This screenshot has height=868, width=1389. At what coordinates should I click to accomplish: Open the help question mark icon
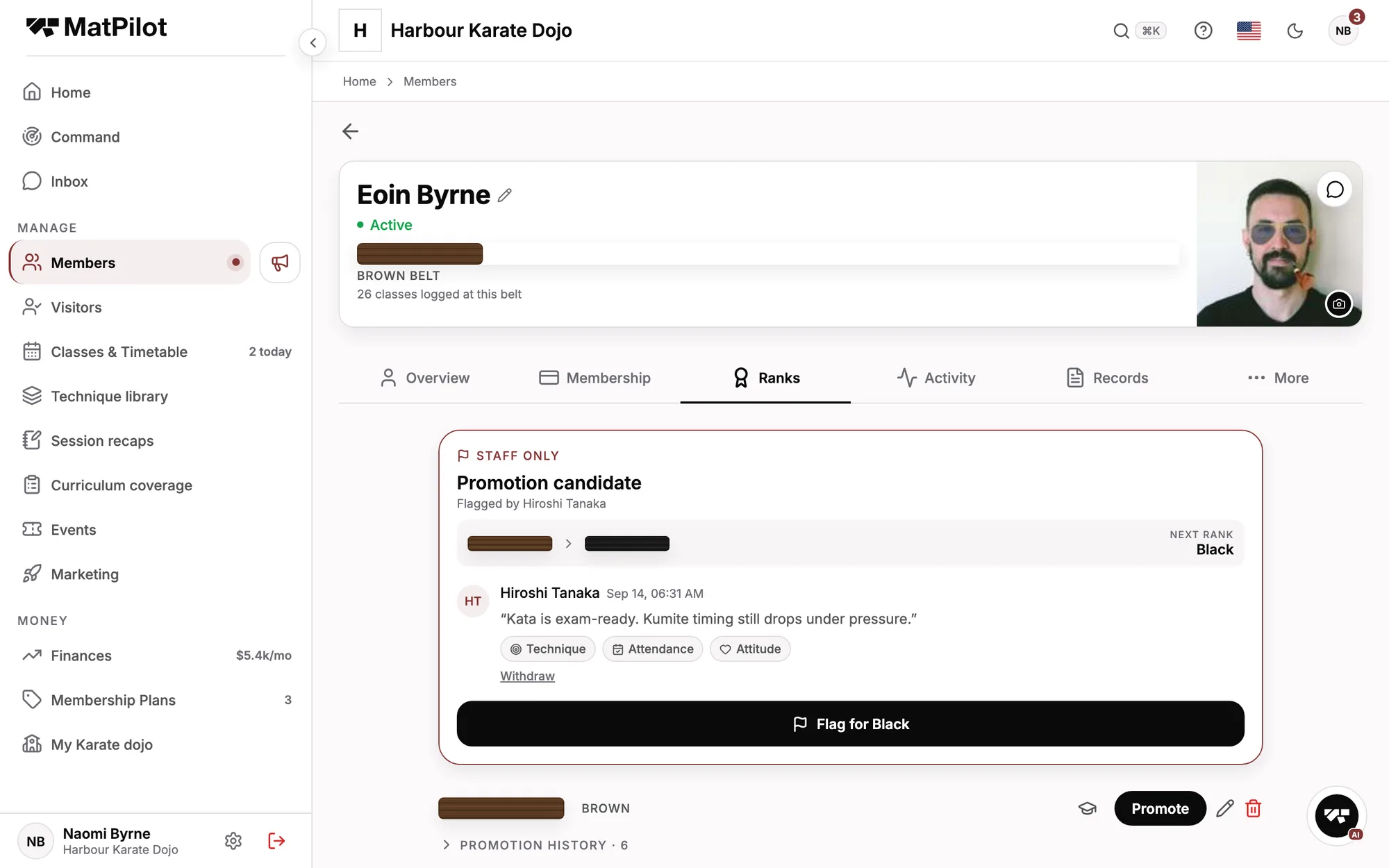click(x=1203, y=31)
